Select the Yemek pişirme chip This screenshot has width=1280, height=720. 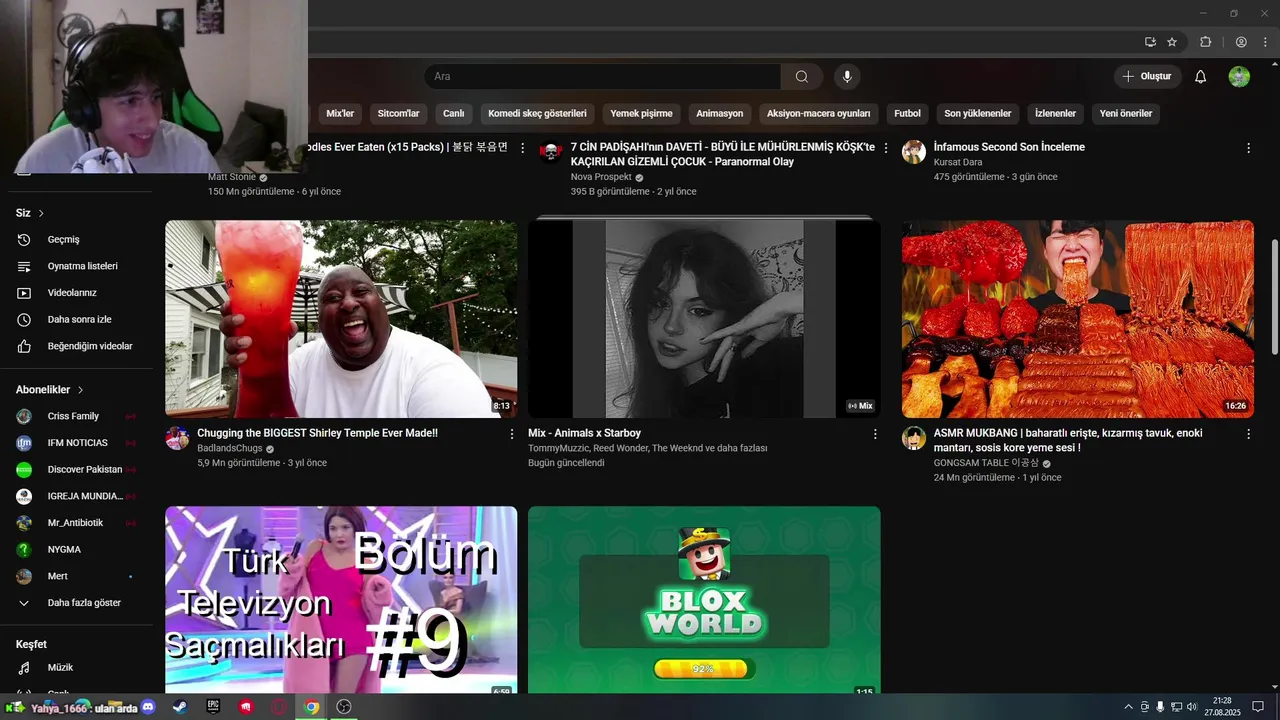pyautogui.click(x=641, y=113)
